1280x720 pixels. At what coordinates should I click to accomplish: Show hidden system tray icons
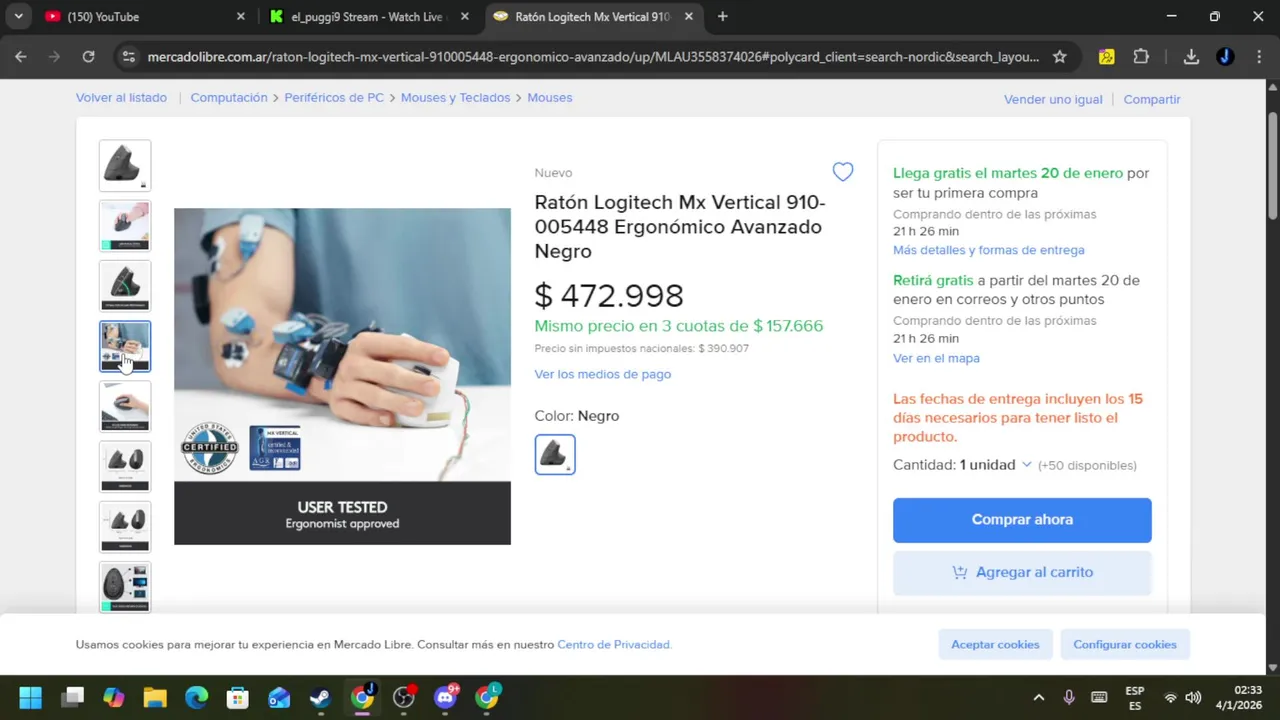tap(1038, 697)
